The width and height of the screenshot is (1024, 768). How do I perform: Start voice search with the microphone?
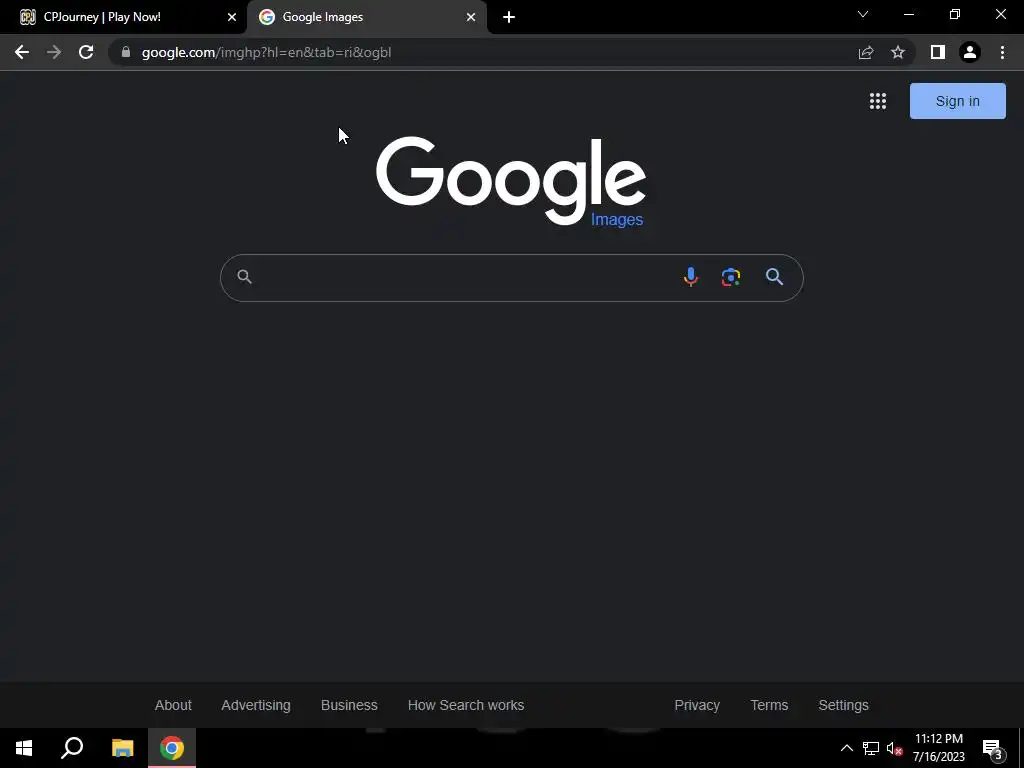click(x=690, y=278)
